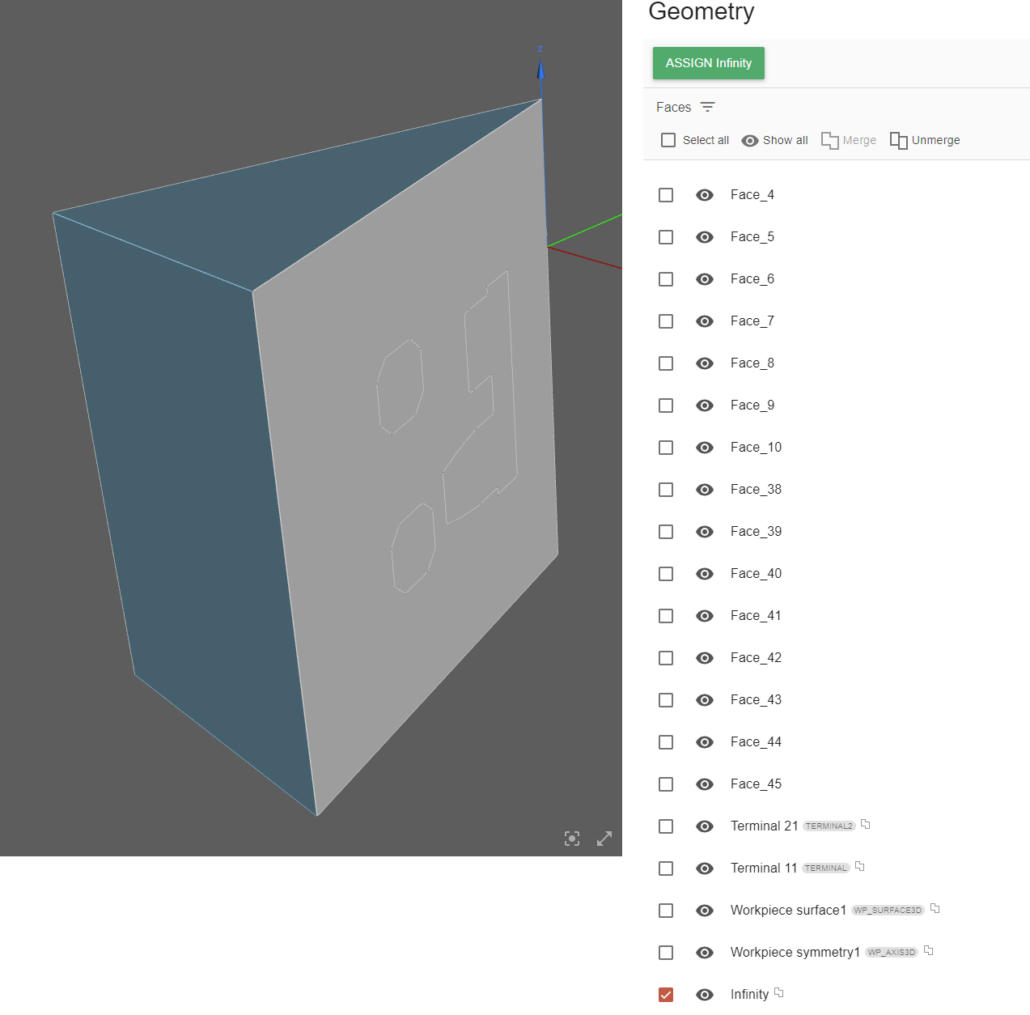The height and width of the screenshot is (1015, 1030).
Task: Click the copy icon next to Terminal 21
Action: pyautogui.click(x=866, y=825)
